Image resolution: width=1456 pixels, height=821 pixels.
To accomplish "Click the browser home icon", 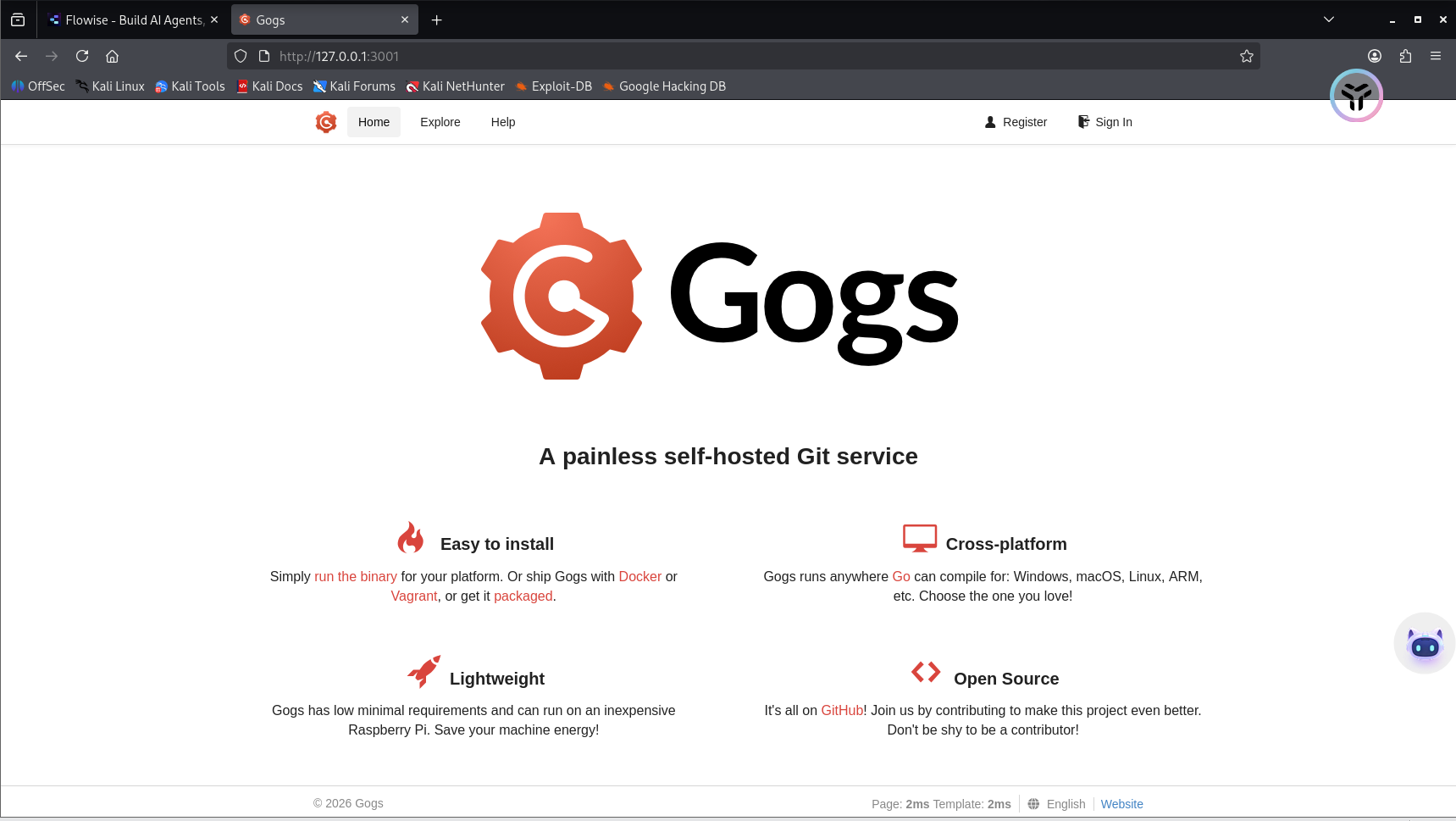I will coord(112,56).
